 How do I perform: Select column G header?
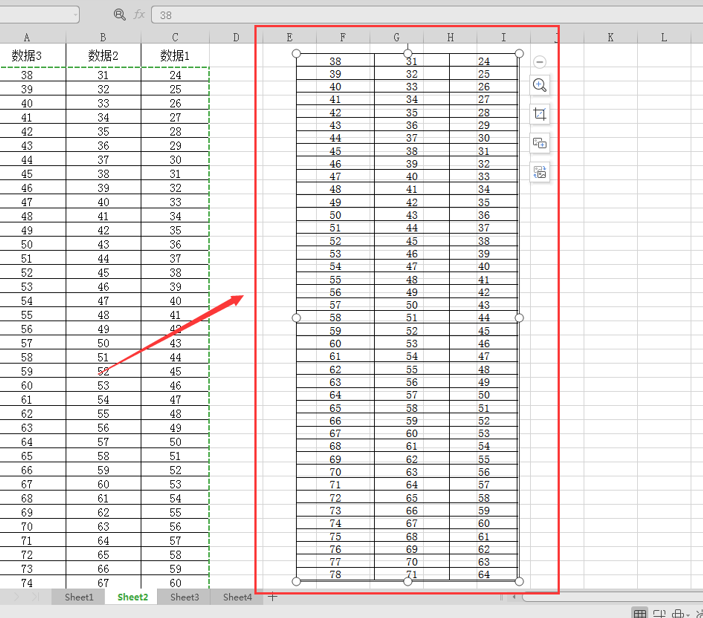coord(396,37)
